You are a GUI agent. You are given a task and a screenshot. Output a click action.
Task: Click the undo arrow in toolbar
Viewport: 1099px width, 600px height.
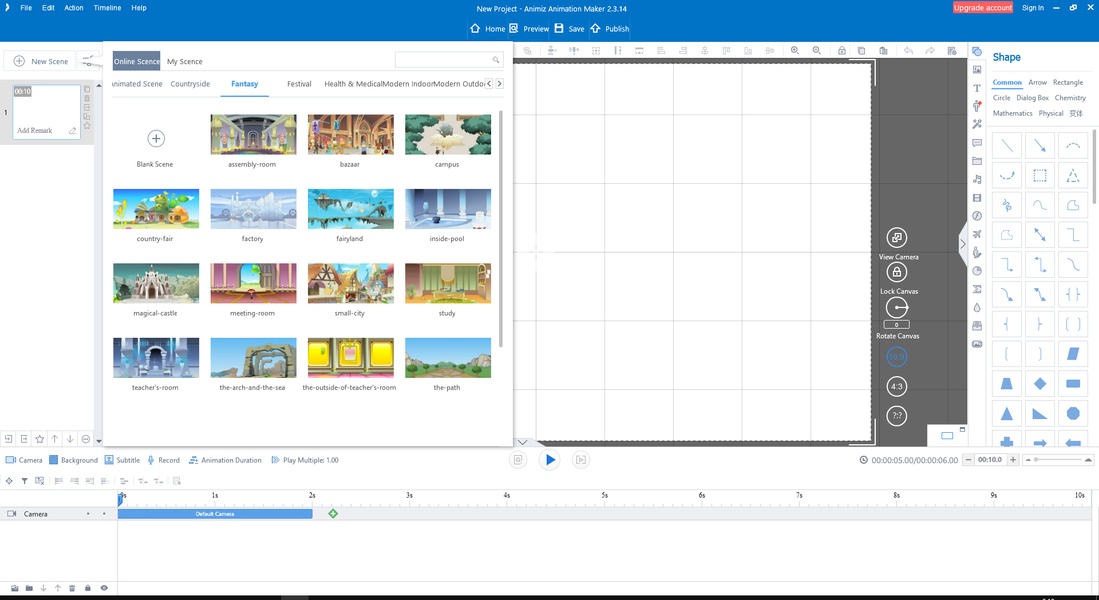click(908, 50)
